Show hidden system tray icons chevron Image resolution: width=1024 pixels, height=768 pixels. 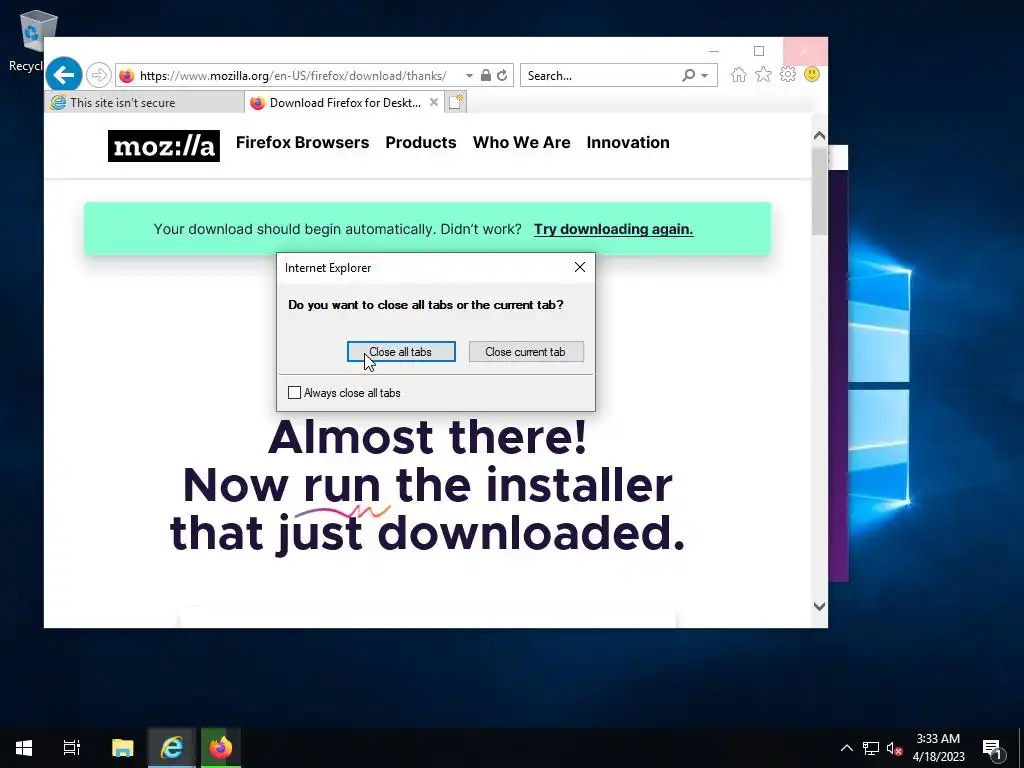coord(846,748)
